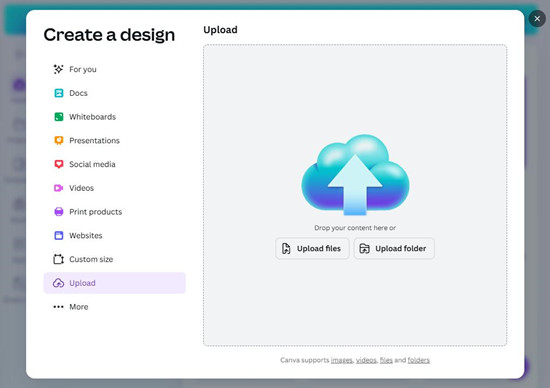Click the Create a design title
The width and height of the screenshot is (550, 388).
(x=109, y=35)
